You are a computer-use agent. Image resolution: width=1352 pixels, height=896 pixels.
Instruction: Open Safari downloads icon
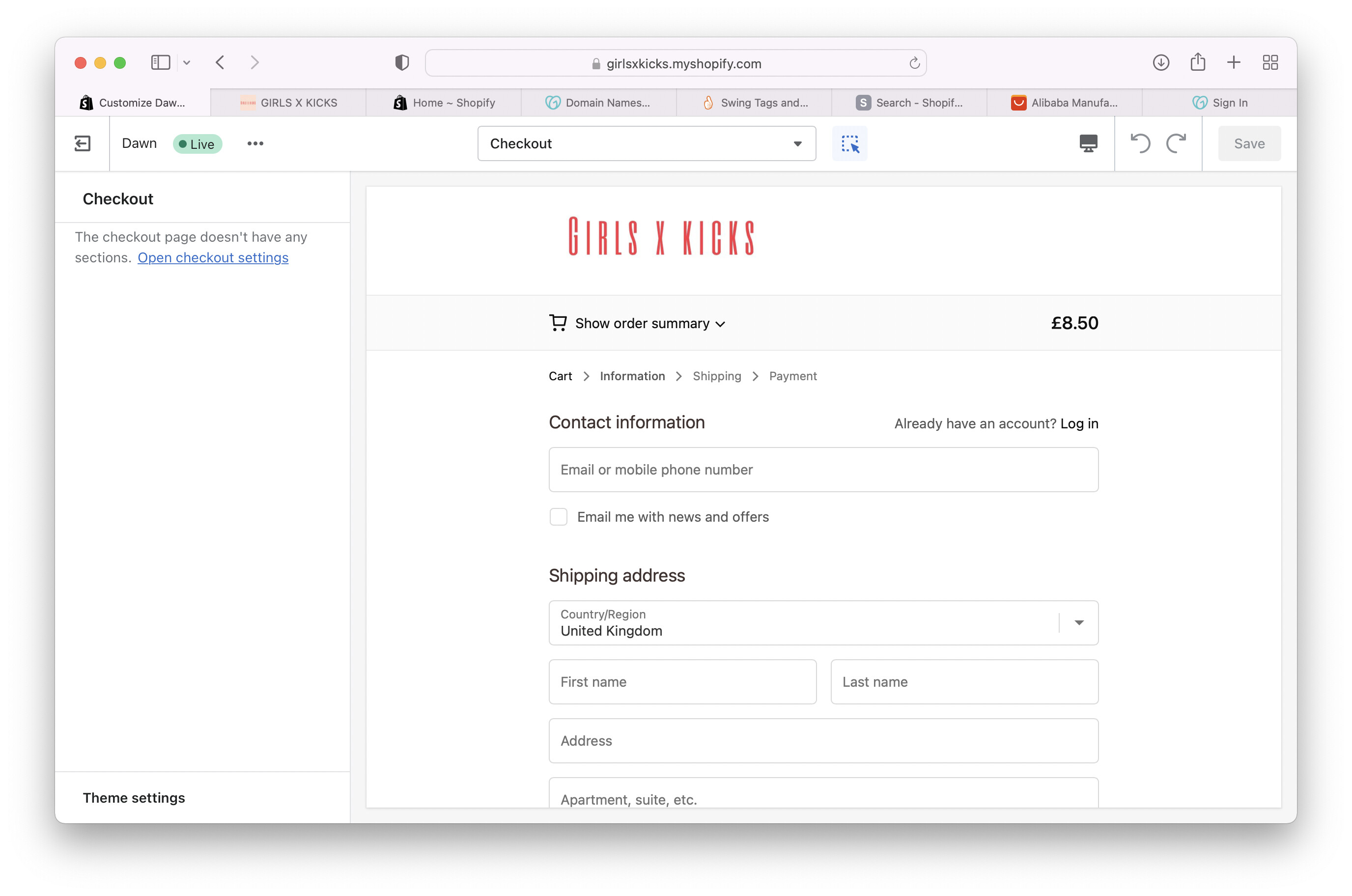coord(1160,62)
